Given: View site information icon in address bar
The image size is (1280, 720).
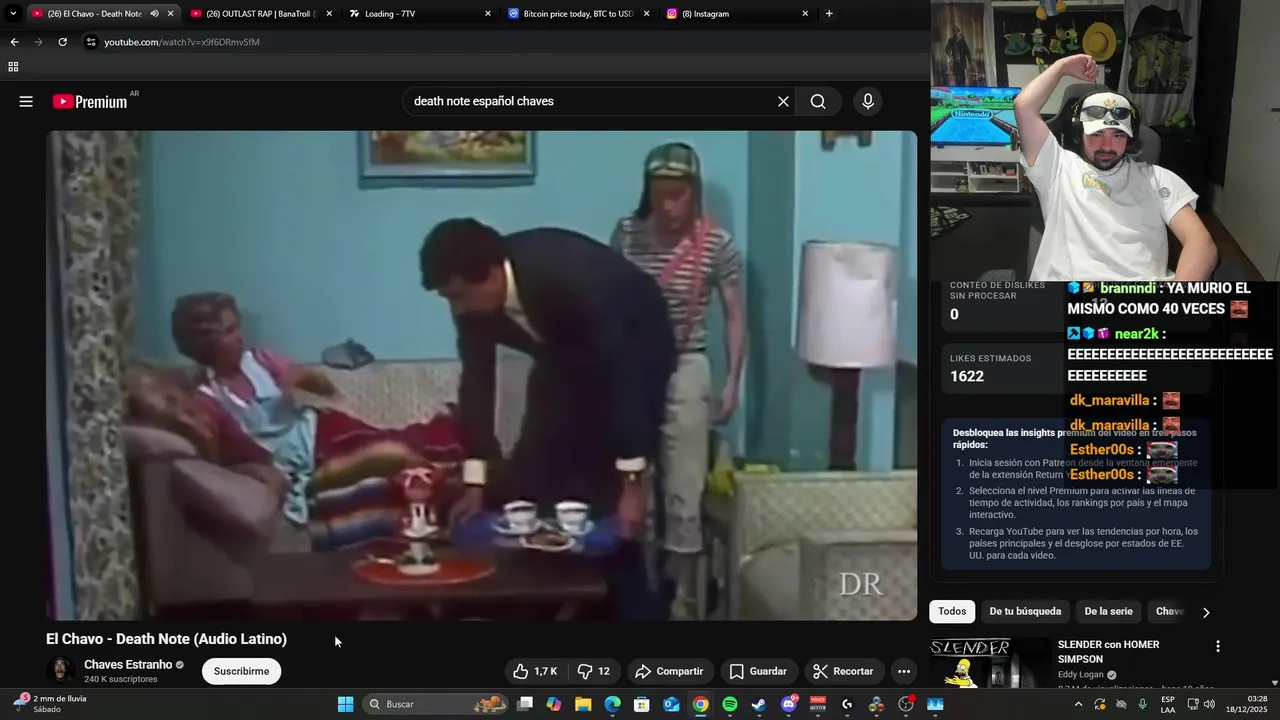Looking at the screenshot, I should point(91,42).
